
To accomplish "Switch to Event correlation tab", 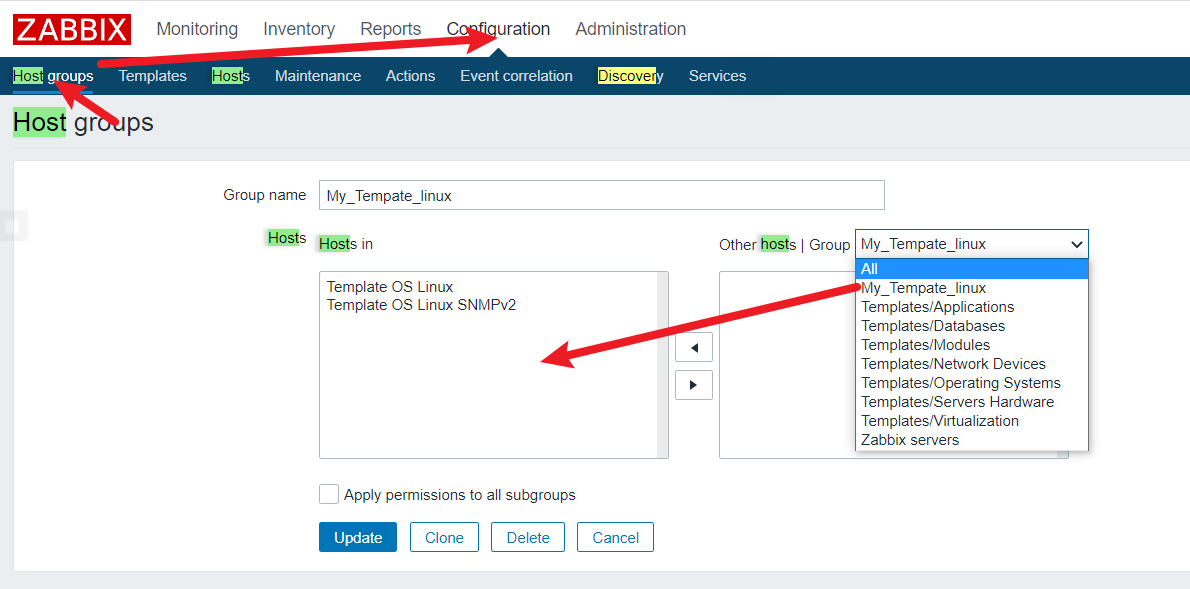I will point(516,76).
